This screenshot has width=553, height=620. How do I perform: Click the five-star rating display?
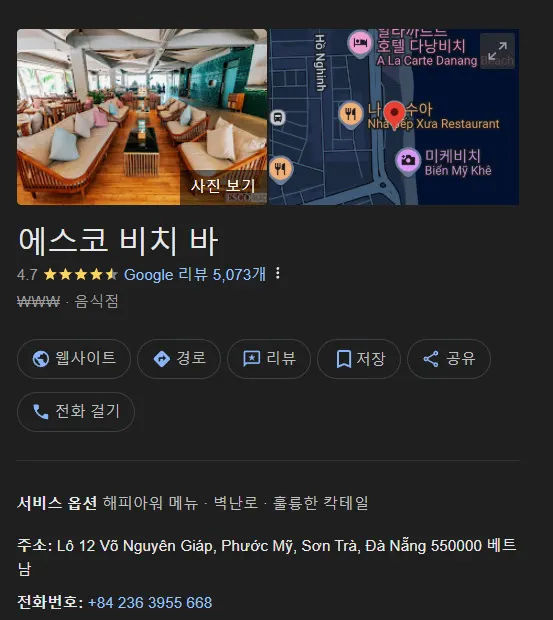click(81, 274)
